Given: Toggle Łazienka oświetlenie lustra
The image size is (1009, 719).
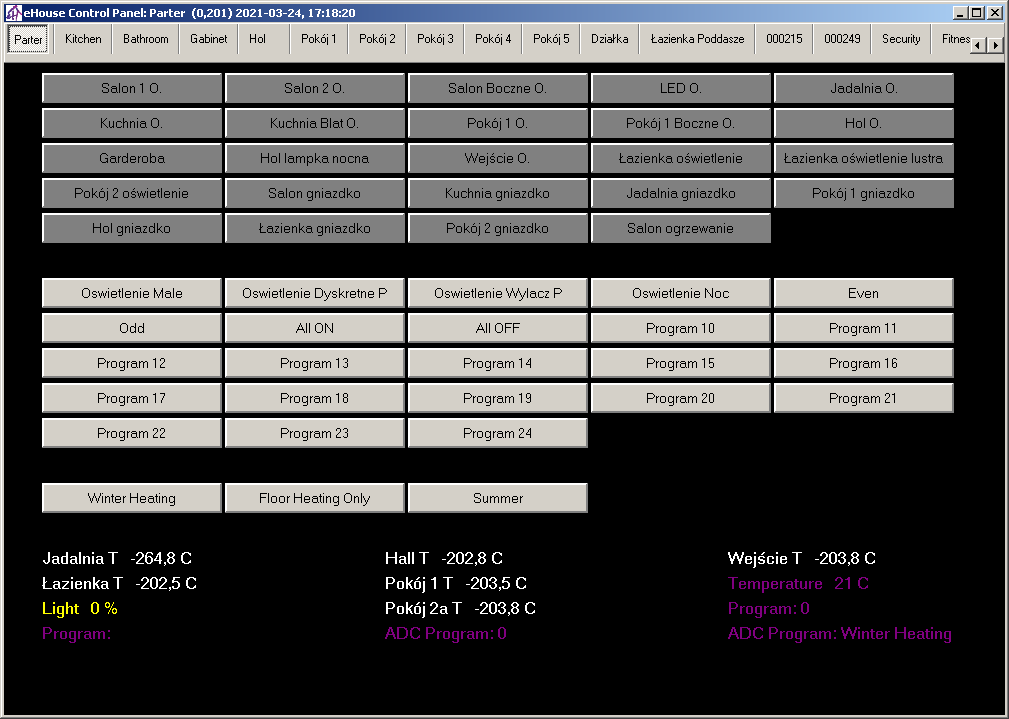Looking at the screenshot, I should tap(863, 158).
